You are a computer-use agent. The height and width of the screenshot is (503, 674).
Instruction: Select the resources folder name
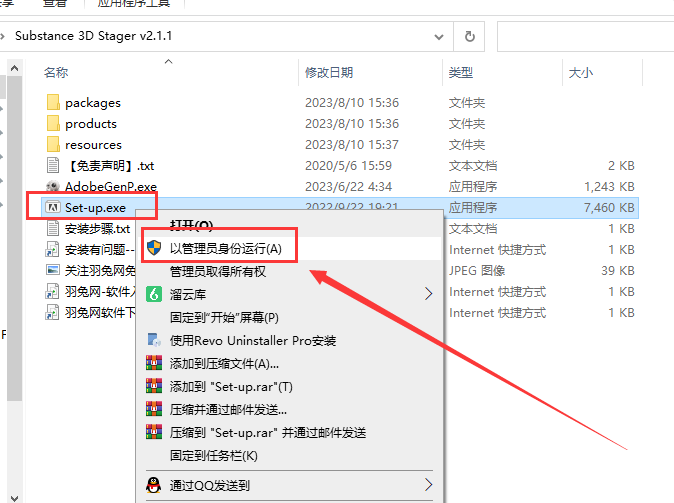tap(93, 145)
